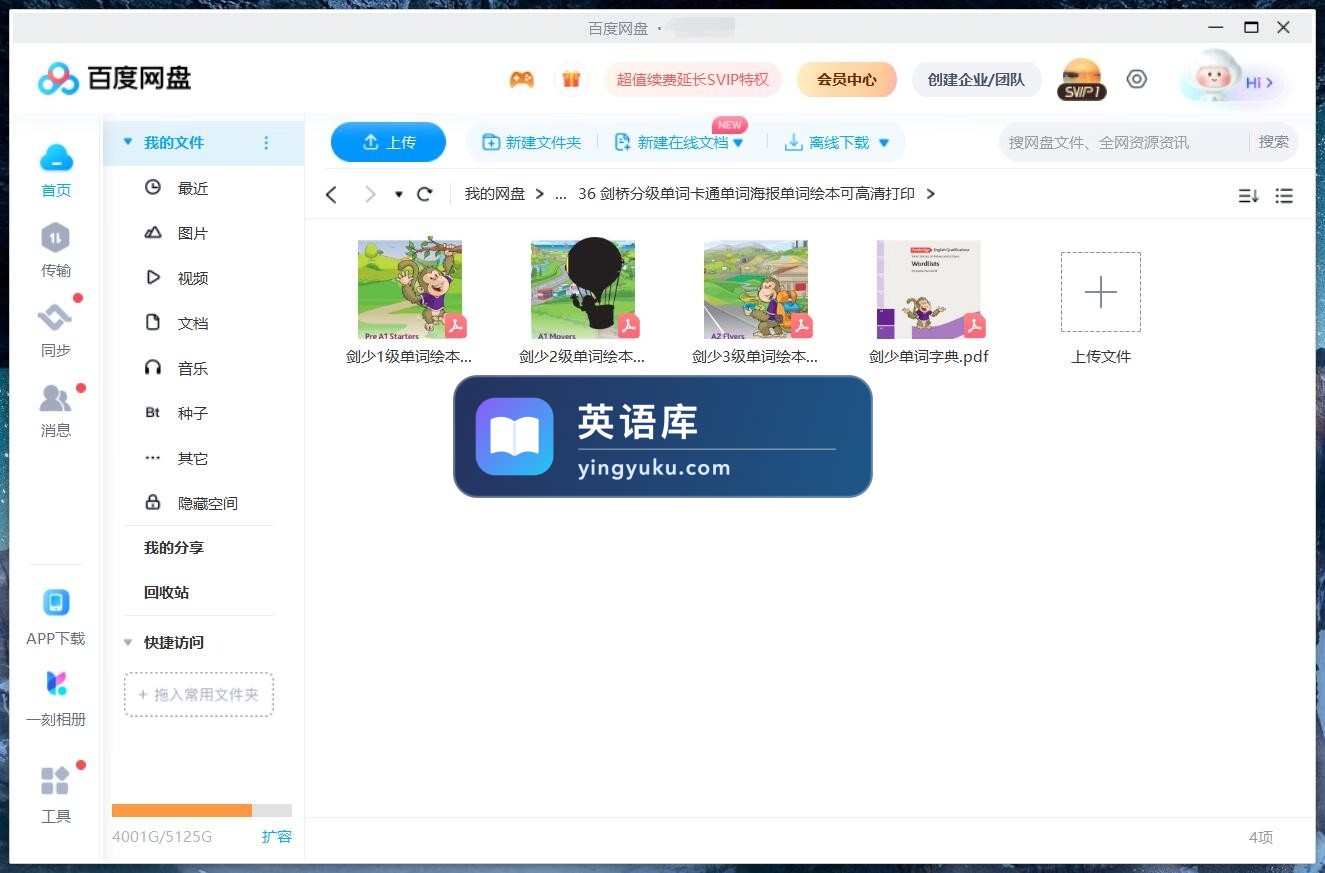Collapse the 我的文件 tree arrow
Image resolution: width=1325 pixels, height=873 pixels.
[x=127, y=142]
